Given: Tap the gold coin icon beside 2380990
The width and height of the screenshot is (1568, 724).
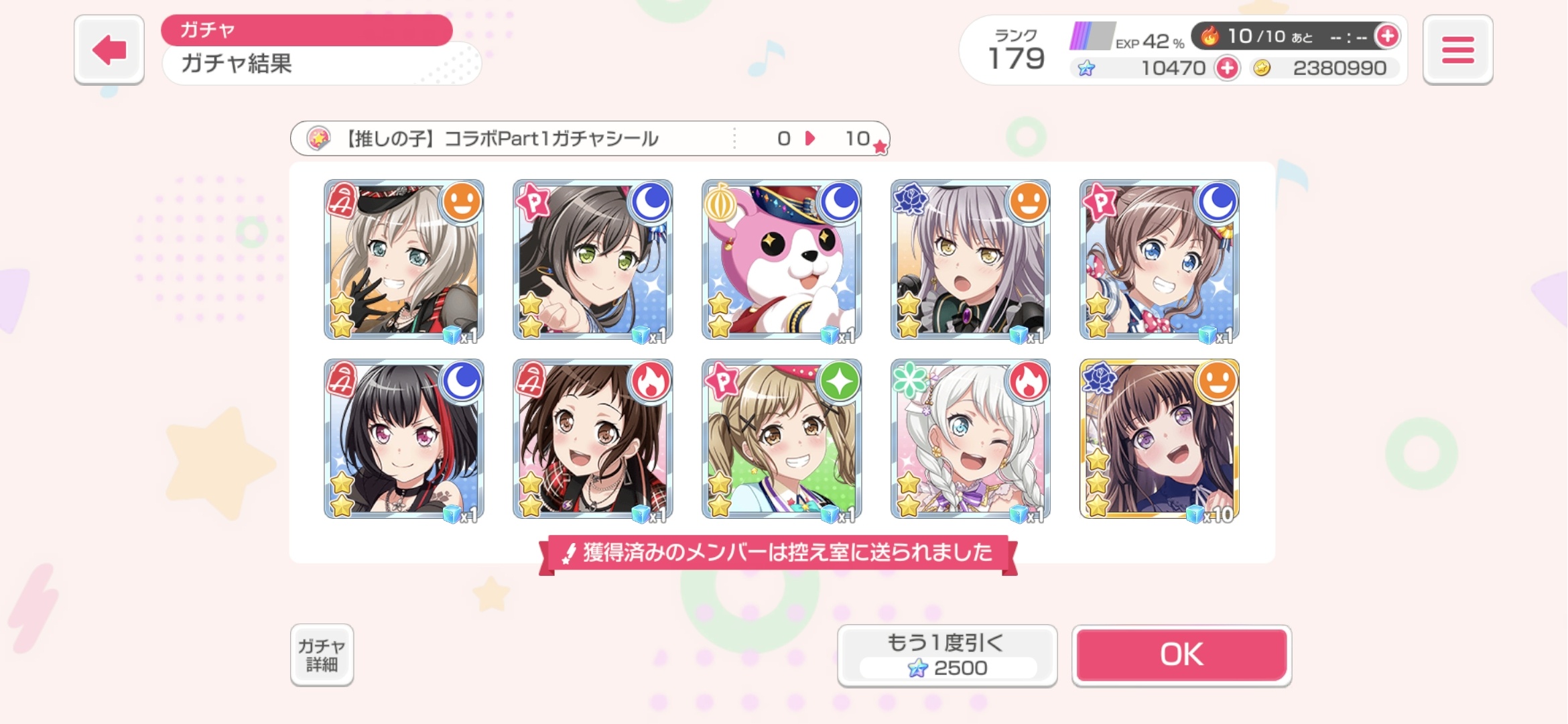Looking at the screenshot, I should 1262,68.
